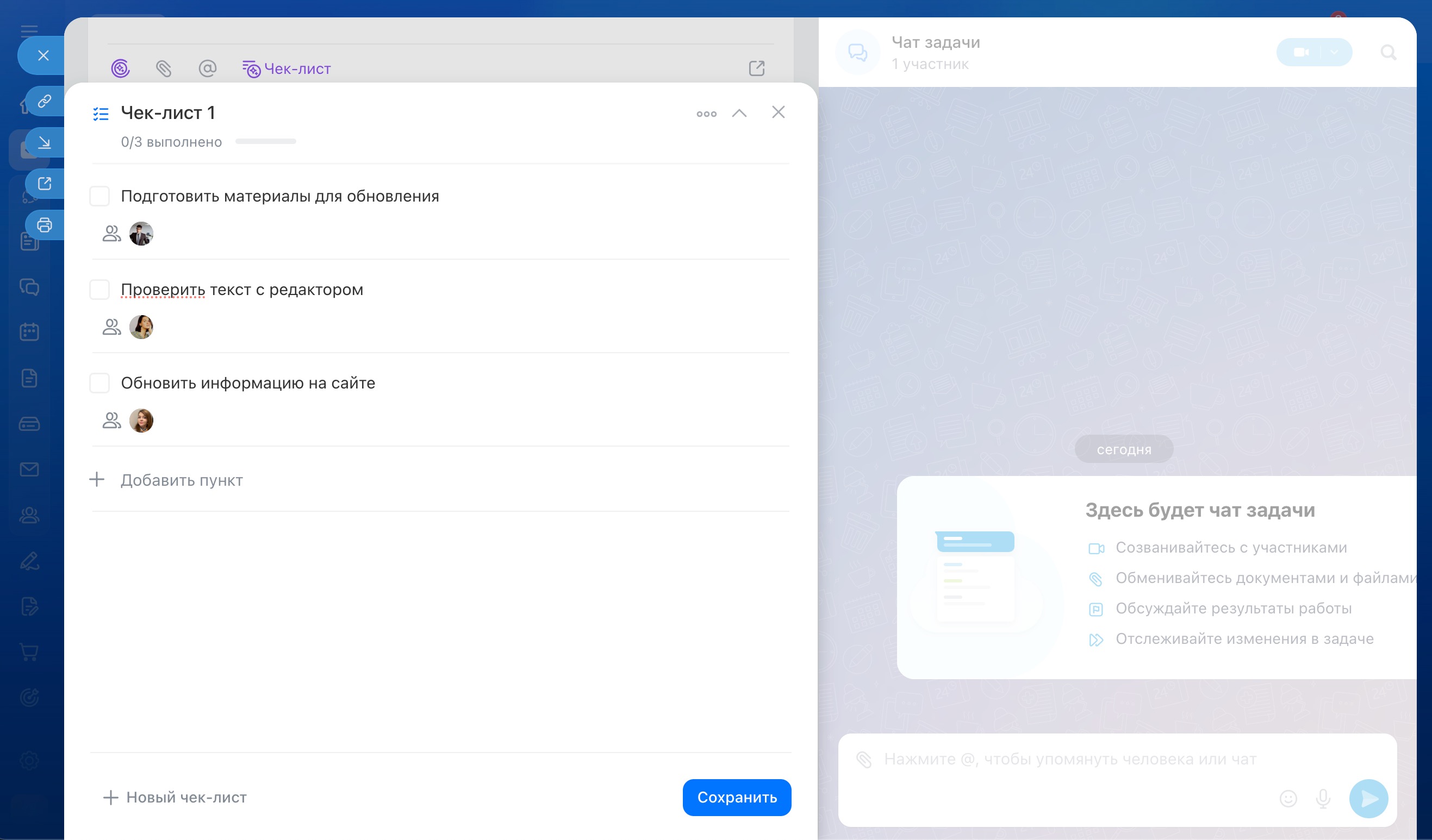Click 'Добавить пункт' to add item
The height and width of the screenshot is (840, 1432).
[x=181, y=480]
